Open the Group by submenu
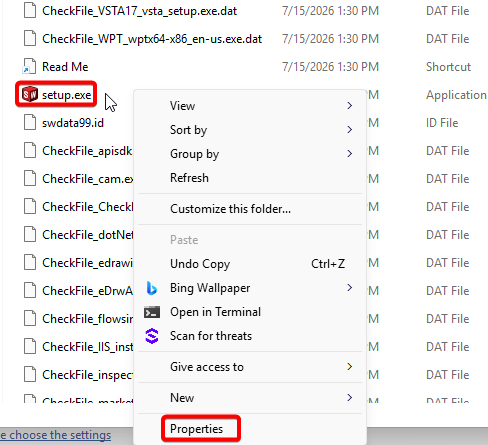488x445 pixels. click(x=250, y=154)
